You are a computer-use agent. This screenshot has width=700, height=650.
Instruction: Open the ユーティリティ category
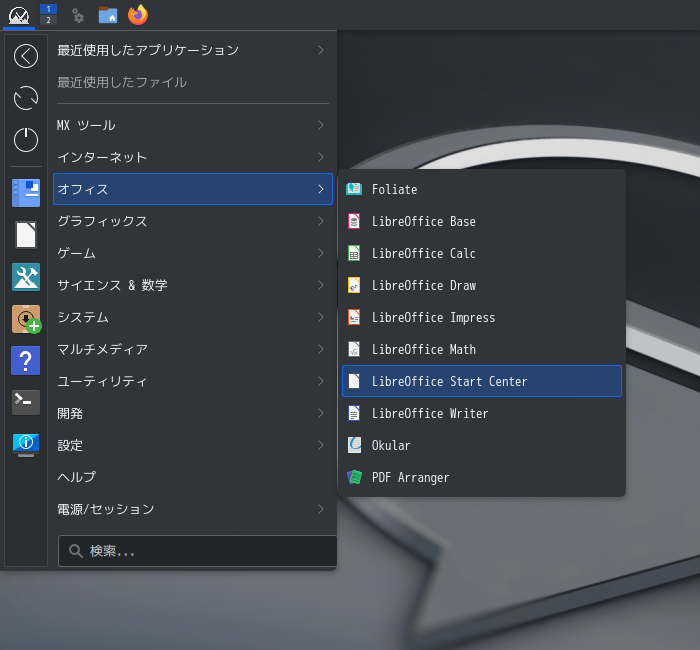point(193,381)
